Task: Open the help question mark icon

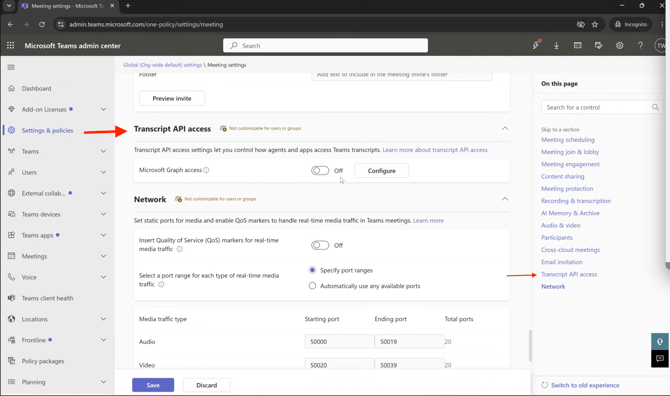Action: click(x=640, y=45)
